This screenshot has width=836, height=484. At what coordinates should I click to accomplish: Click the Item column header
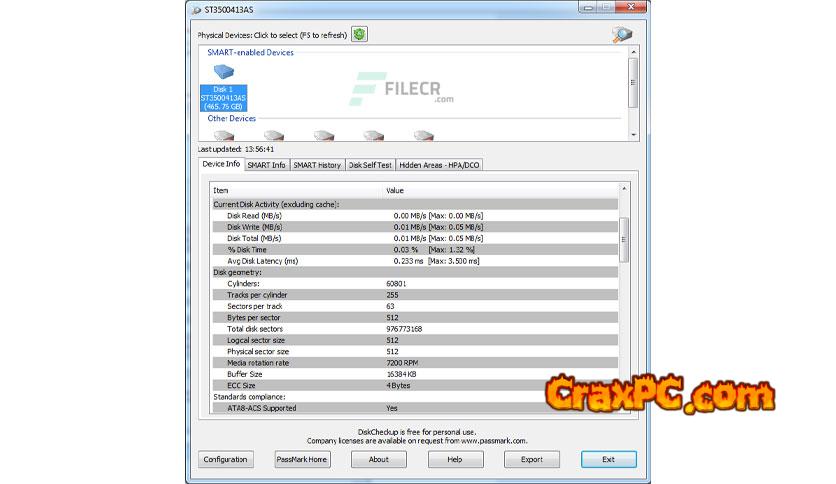coord(298,190)
